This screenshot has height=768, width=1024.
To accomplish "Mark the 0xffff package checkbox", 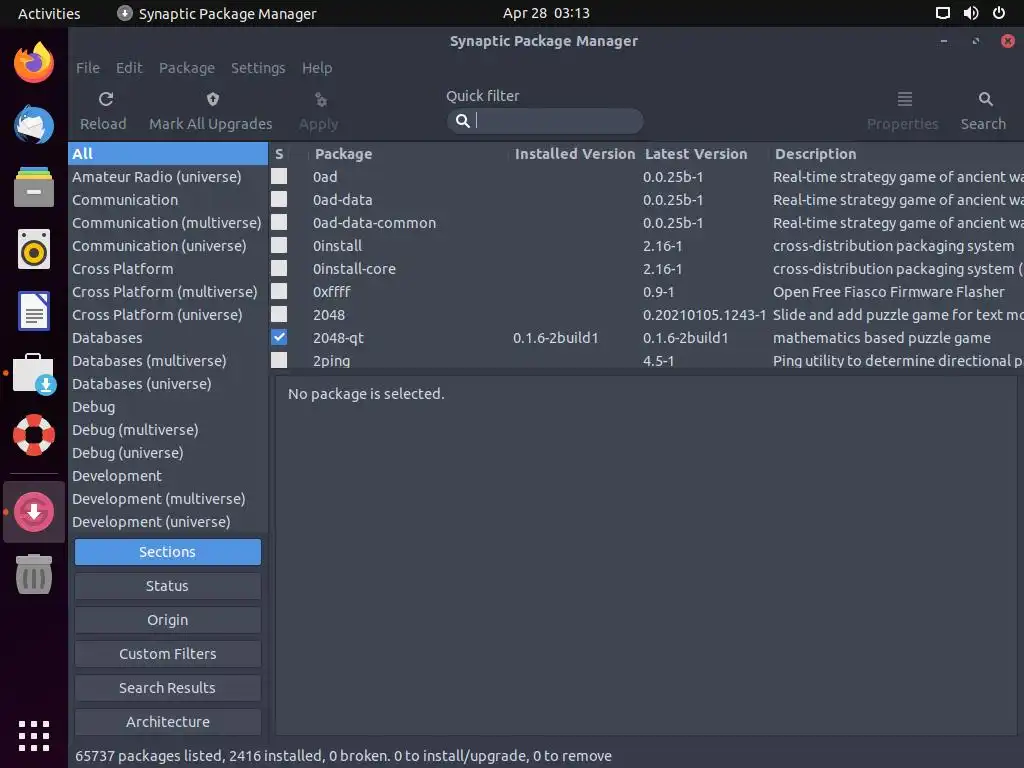I will point(279,291).
